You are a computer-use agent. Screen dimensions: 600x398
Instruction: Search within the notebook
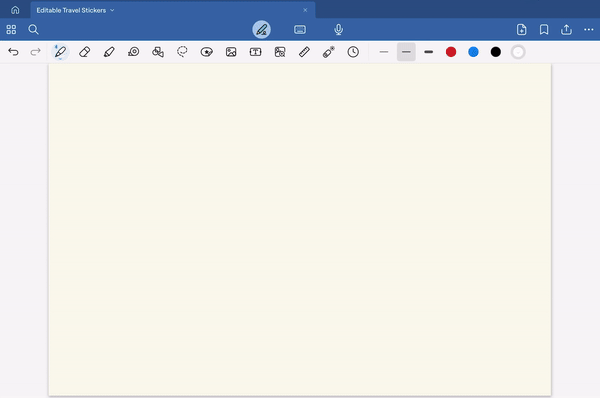click(x=33, y=29)
